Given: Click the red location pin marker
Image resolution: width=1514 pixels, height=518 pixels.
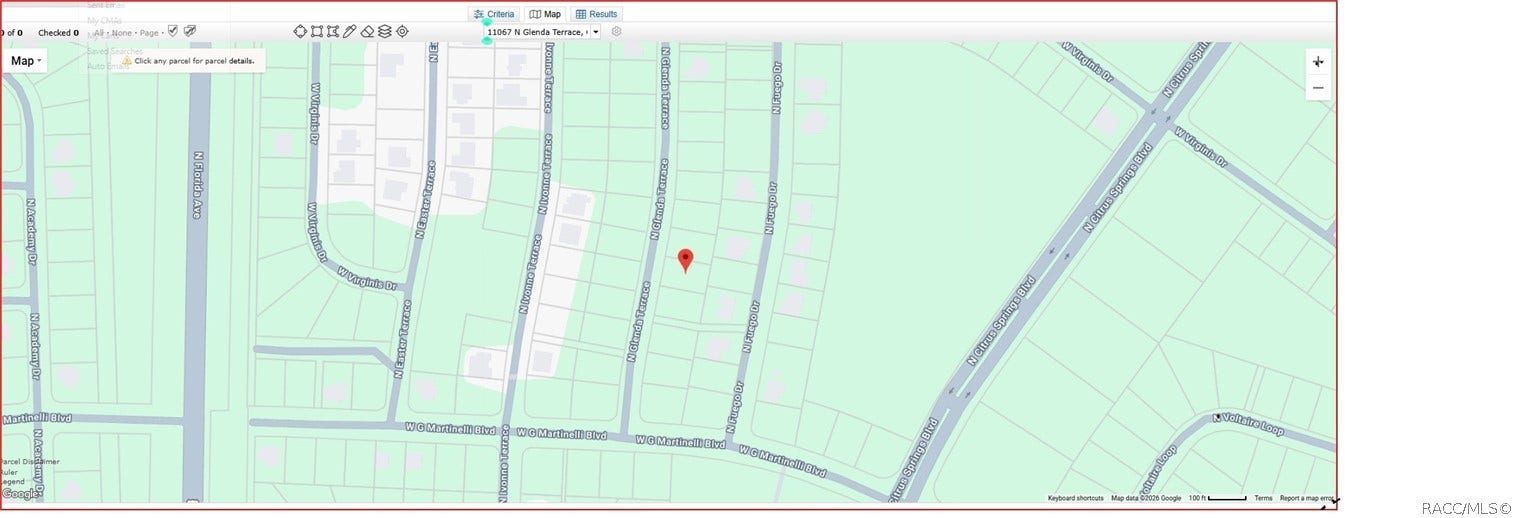Looking at the screenshot, I should [685, 261].
